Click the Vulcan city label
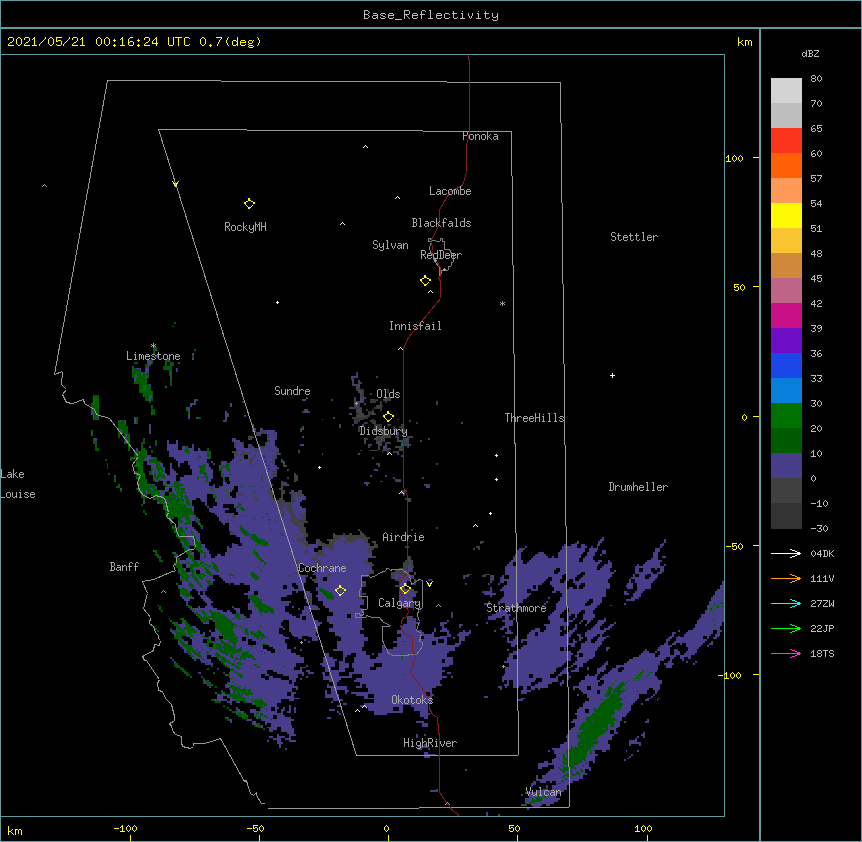This screenshot has width=862, height=842. click(543, 792)
